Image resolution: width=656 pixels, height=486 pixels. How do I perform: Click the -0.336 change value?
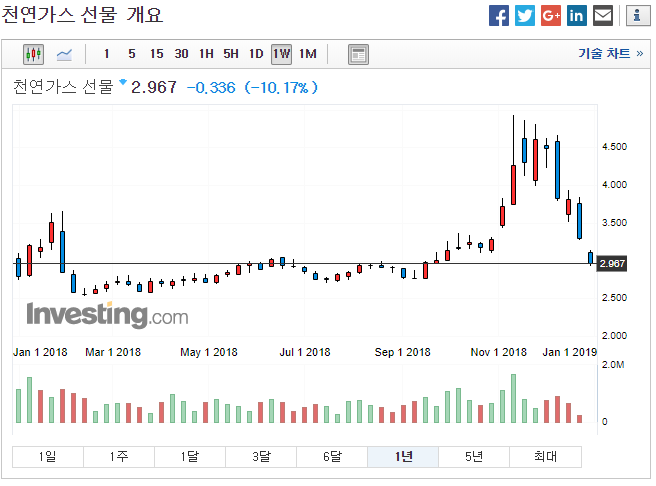click(x=211, y=87)
